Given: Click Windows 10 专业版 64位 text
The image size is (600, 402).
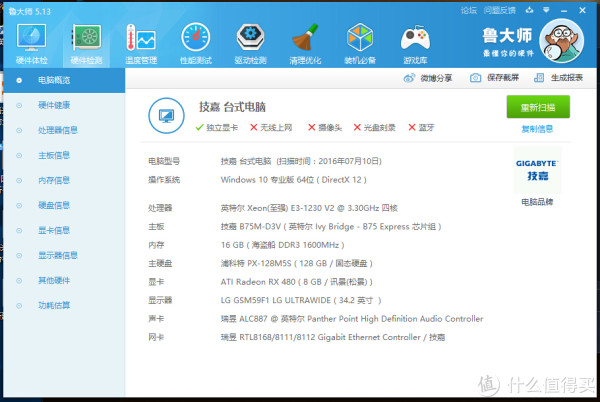Looking at the screenshot, I should [x=293, y=180].
